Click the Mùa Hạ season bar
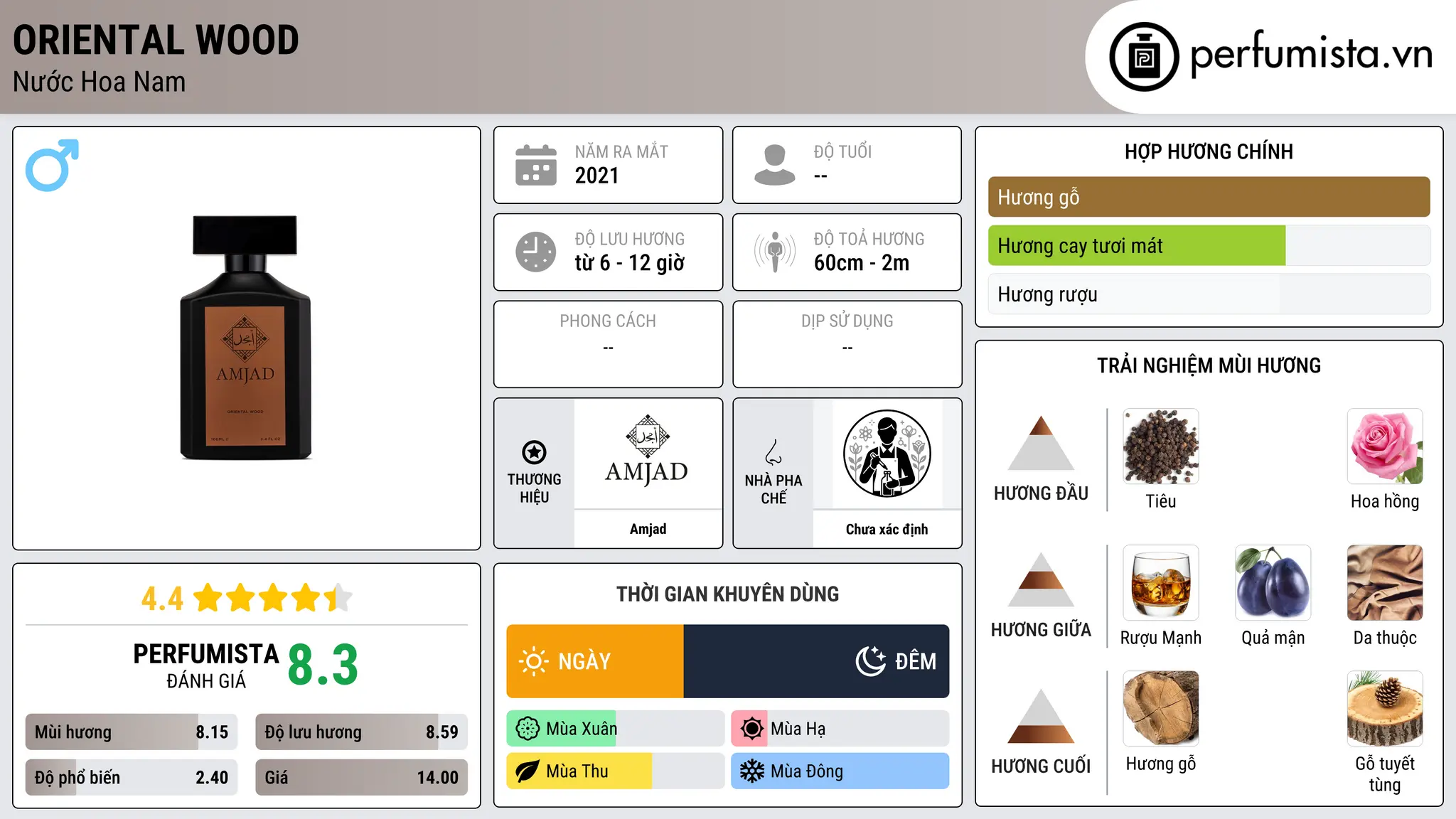The image size is (1456, 819). (840, 729)
